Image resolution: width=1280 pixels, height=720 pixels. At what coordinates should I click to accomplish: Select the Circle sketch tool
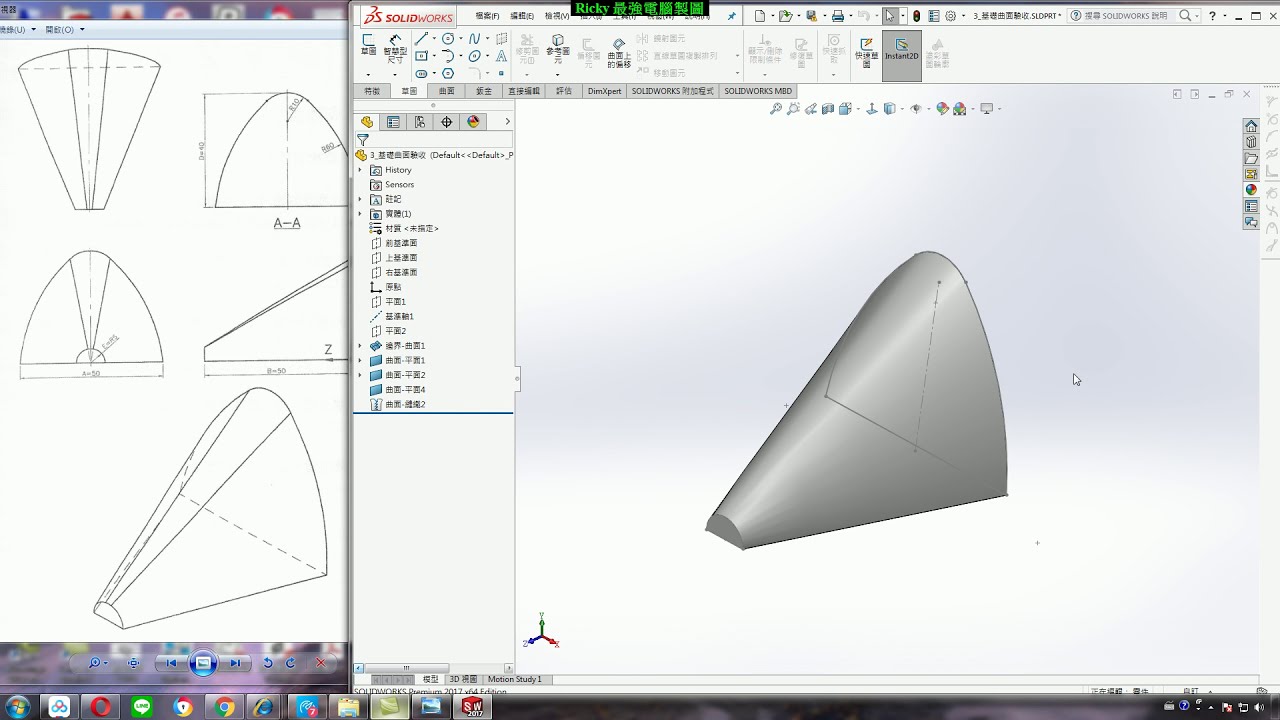pyautogui.click(x=448, y=39)
